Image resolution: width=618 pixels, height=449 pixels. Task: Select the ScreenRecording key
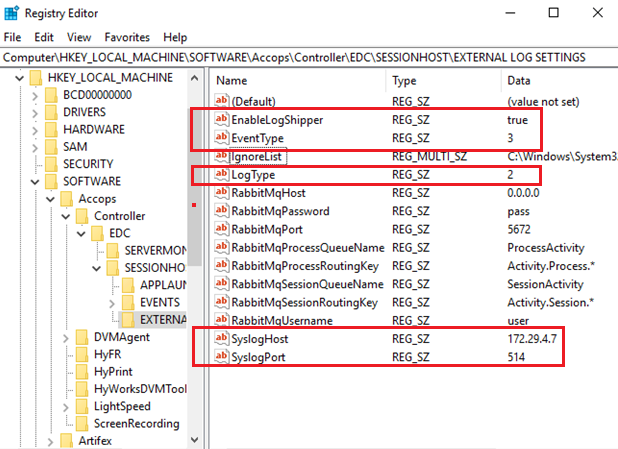[136, 423]
